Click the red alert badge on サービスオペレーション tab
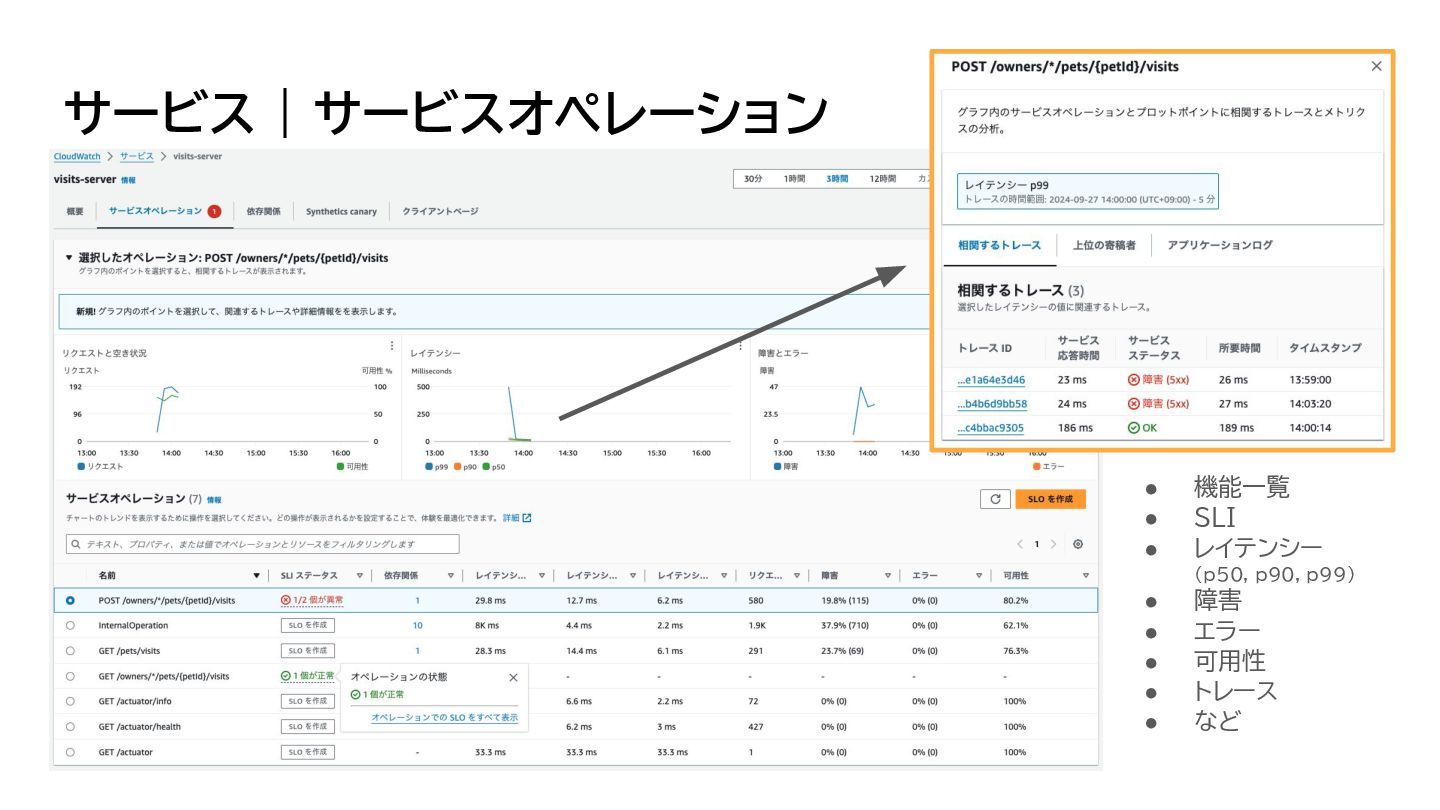The height and width of the screenshot is (810, 1440). (214, 211)
